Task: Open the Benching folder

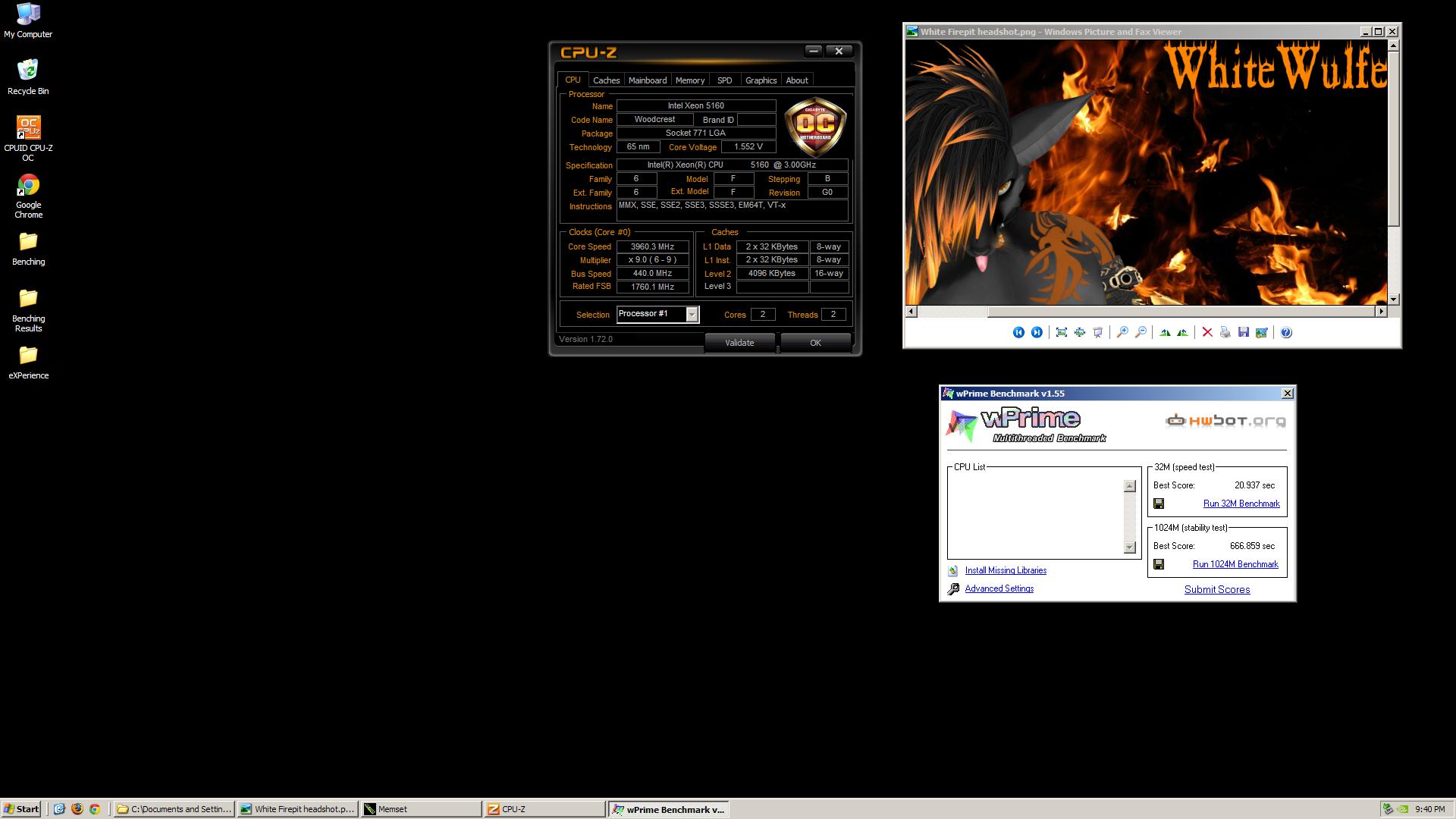Action: tap(28, 249)
